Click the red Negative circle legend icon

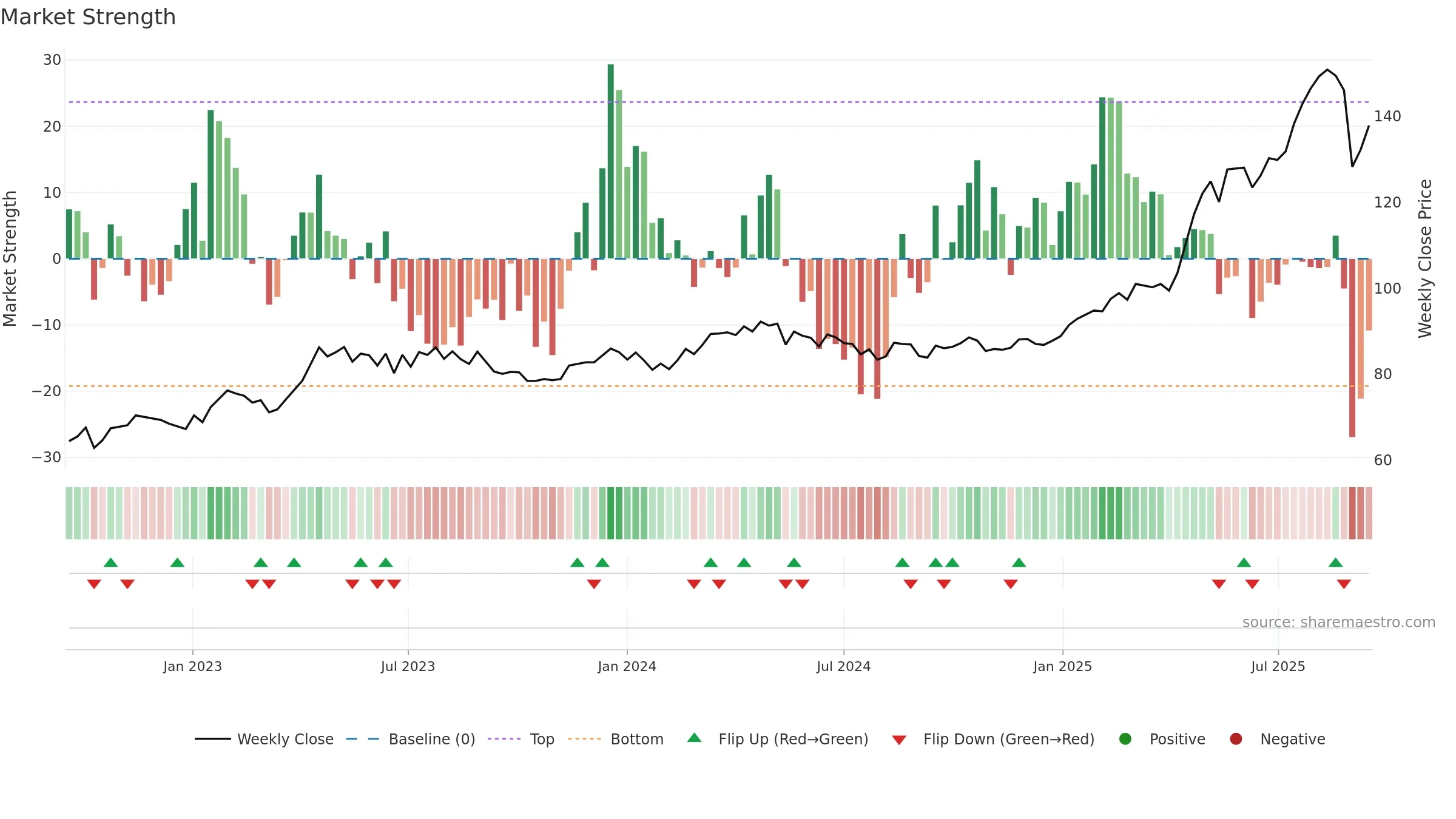tap(1236, 739)
